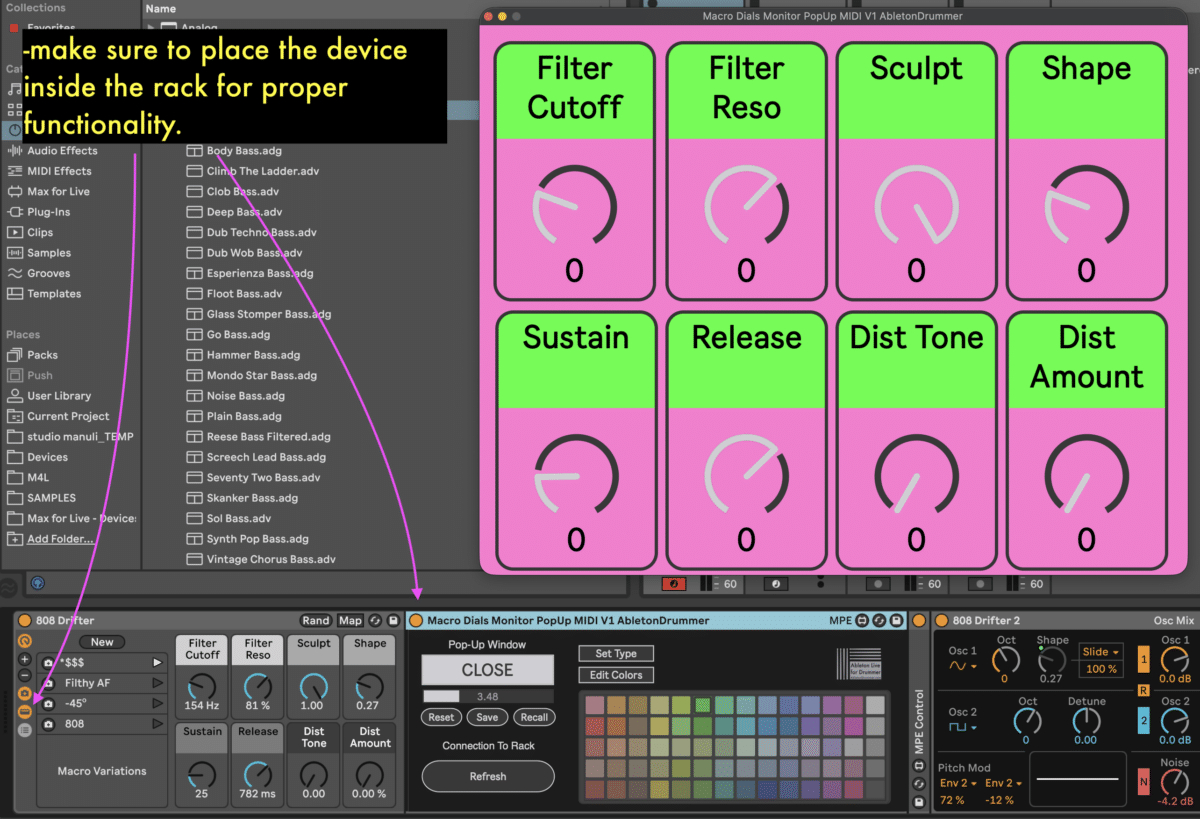1200x819 pixels.
Task: Launch the *$$$ macro variation
Action: pos(157,662)
